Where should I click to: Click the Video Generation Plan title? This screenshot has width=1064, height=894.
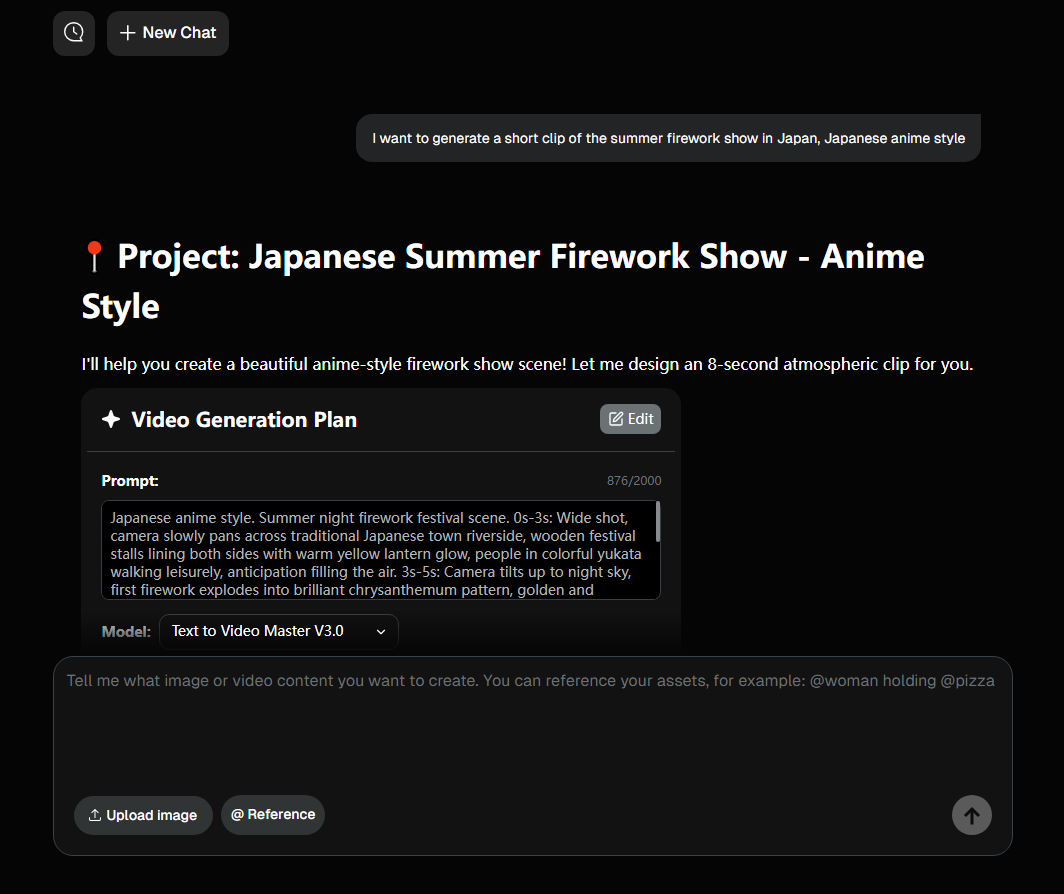point(244,420)
